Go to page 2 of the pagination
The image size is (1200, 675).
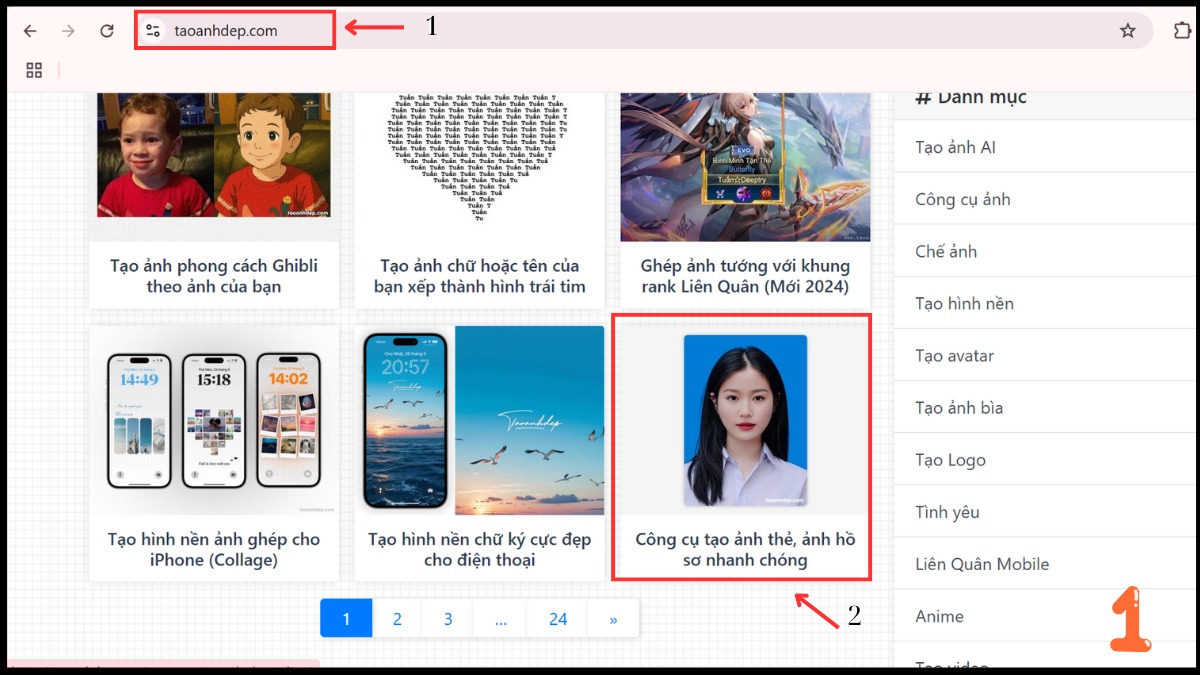coord(396,618)
